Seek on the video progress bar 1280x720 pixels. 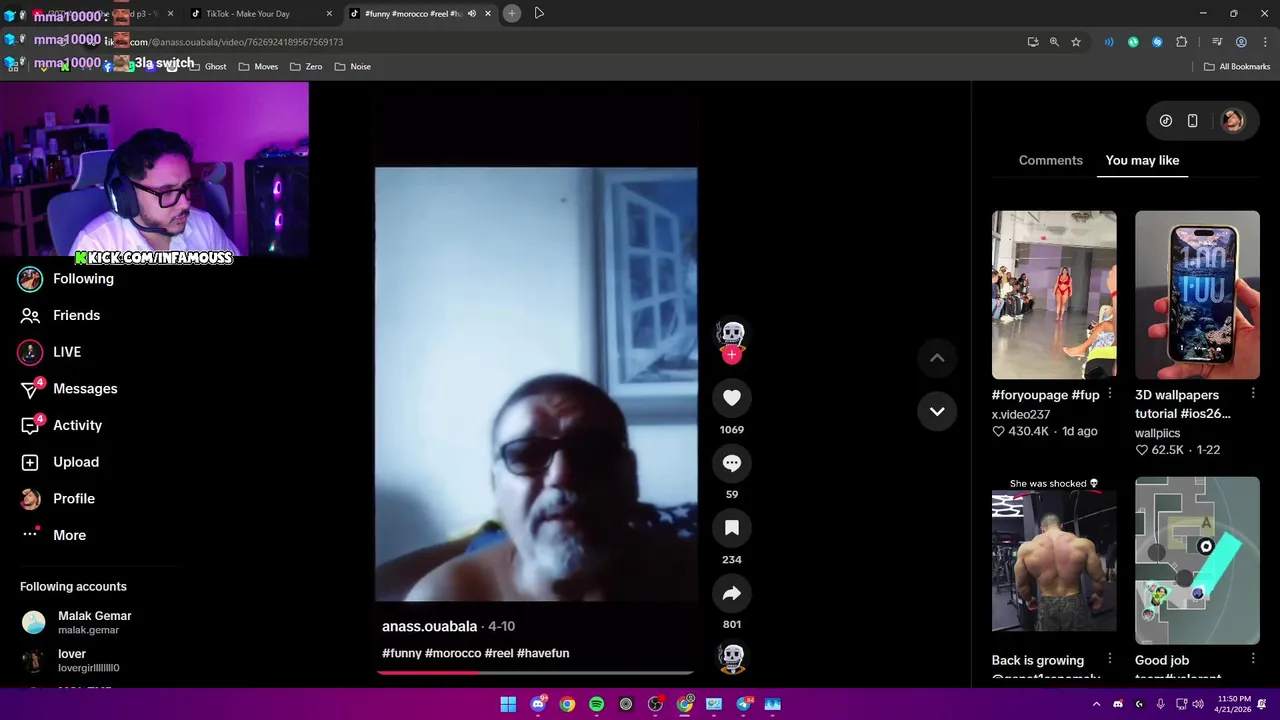(x=536, y=673)
